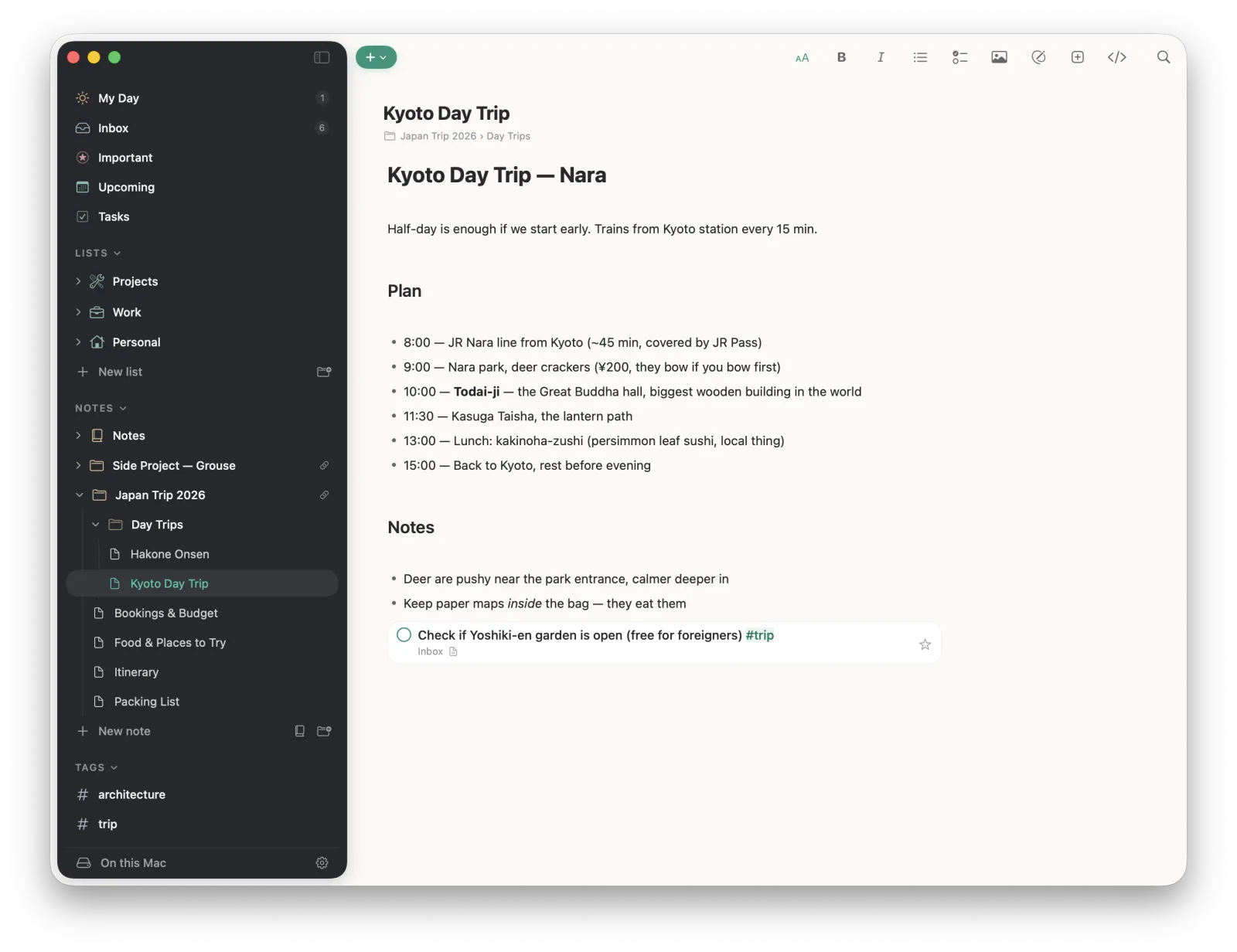
Task: Click link icon beside Japan Trip 2026
Action: click(x=324, y=495)
